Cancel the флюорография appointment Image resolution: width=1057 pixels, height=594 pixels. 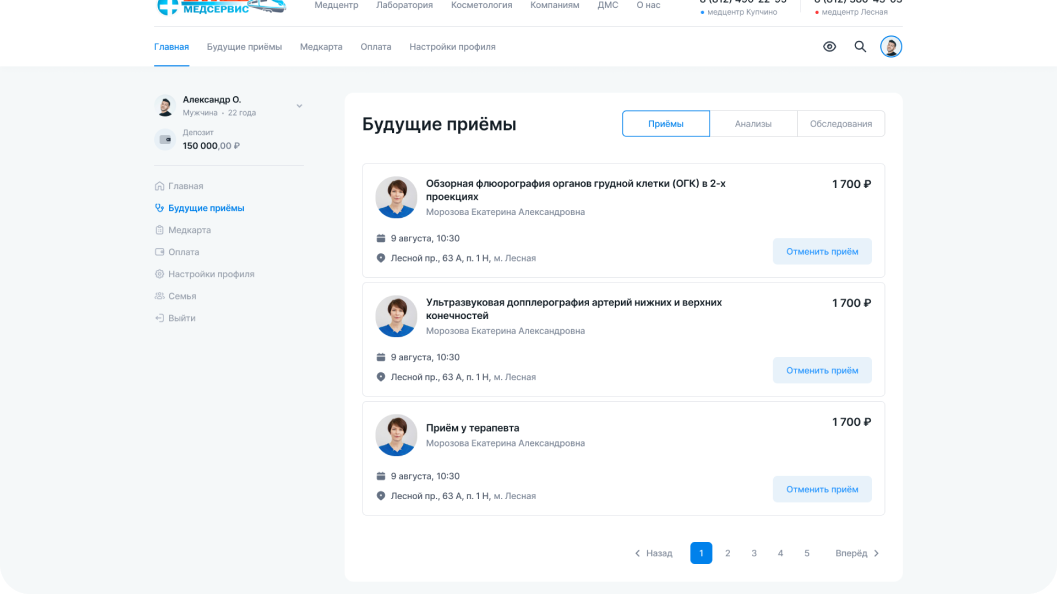(x=822, y=251)
